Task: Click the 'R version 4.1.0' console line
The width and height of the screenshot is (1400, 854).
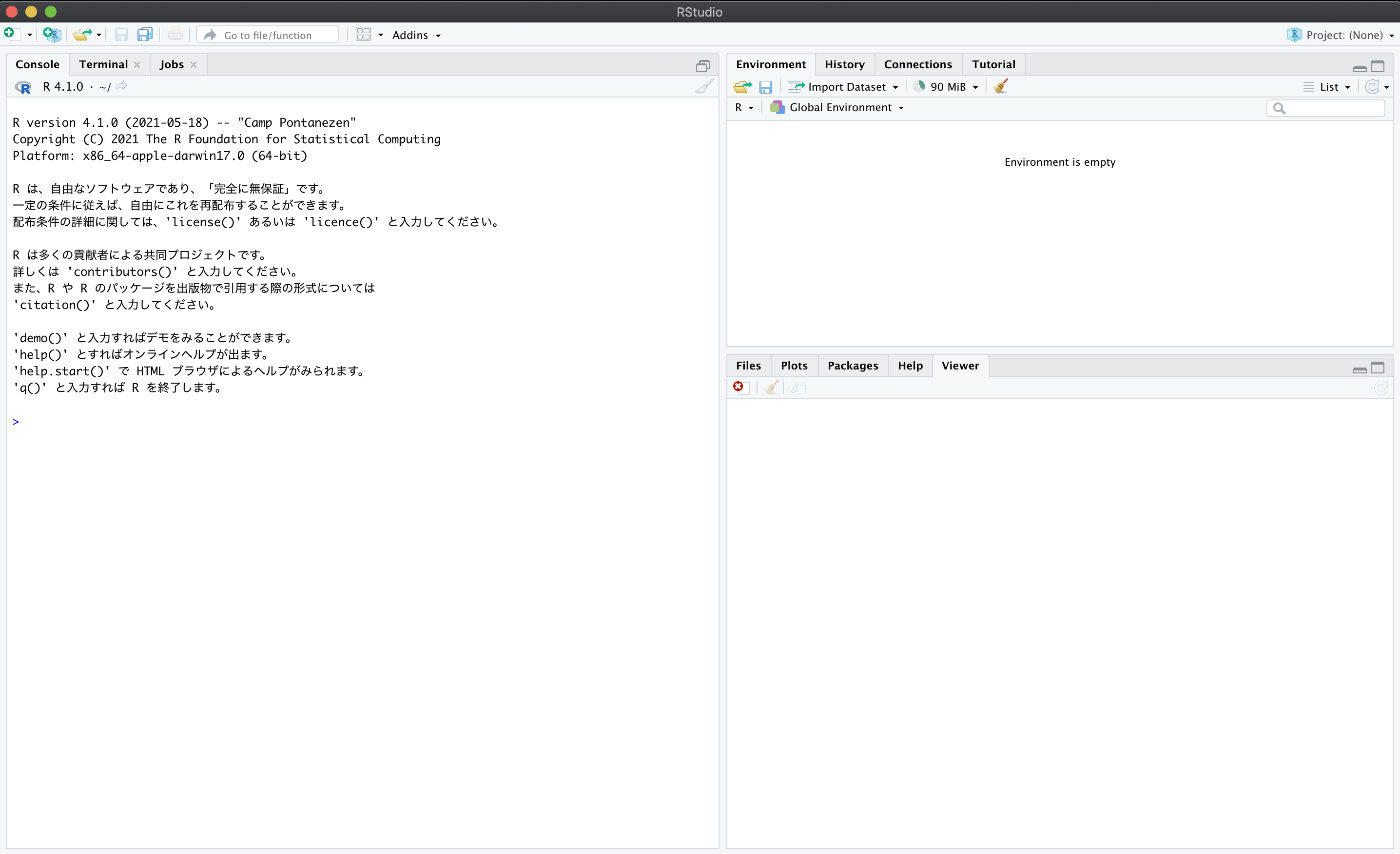Action: click(184, 123)
